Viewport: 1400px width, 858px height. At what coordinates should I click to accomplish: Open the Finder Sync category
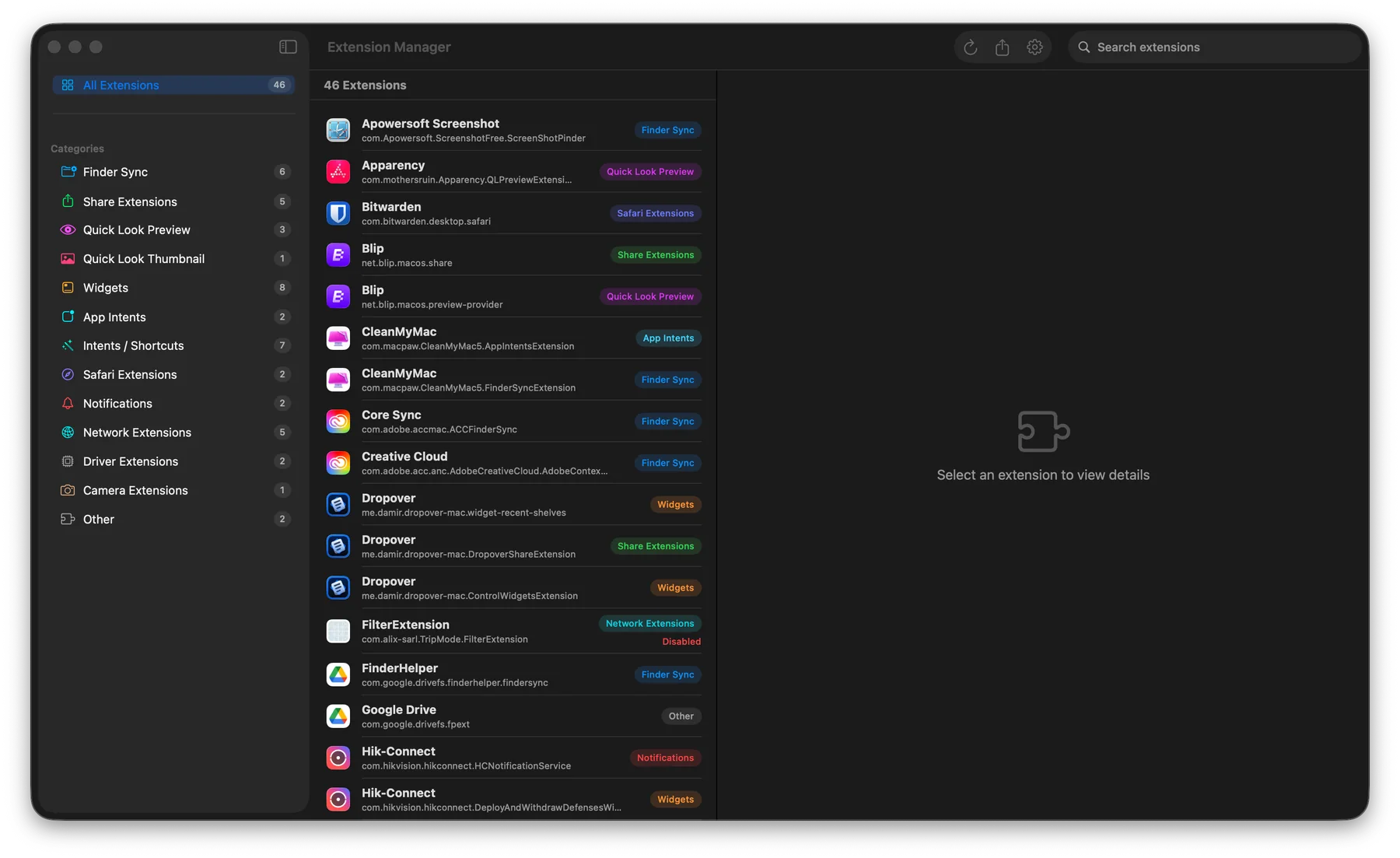click(x=173, y=172)
